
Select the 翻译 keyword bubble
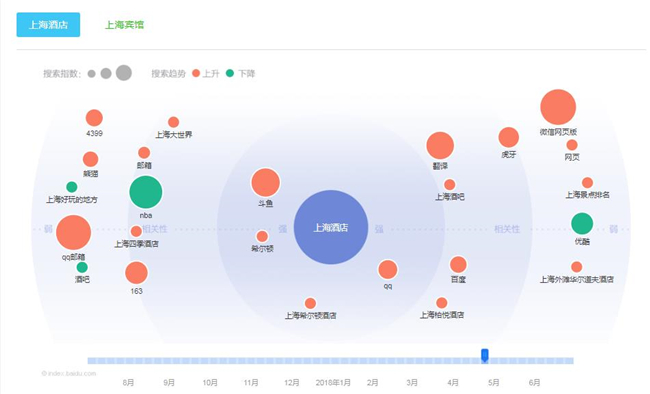pyautogui.click(x=440, y=146)
